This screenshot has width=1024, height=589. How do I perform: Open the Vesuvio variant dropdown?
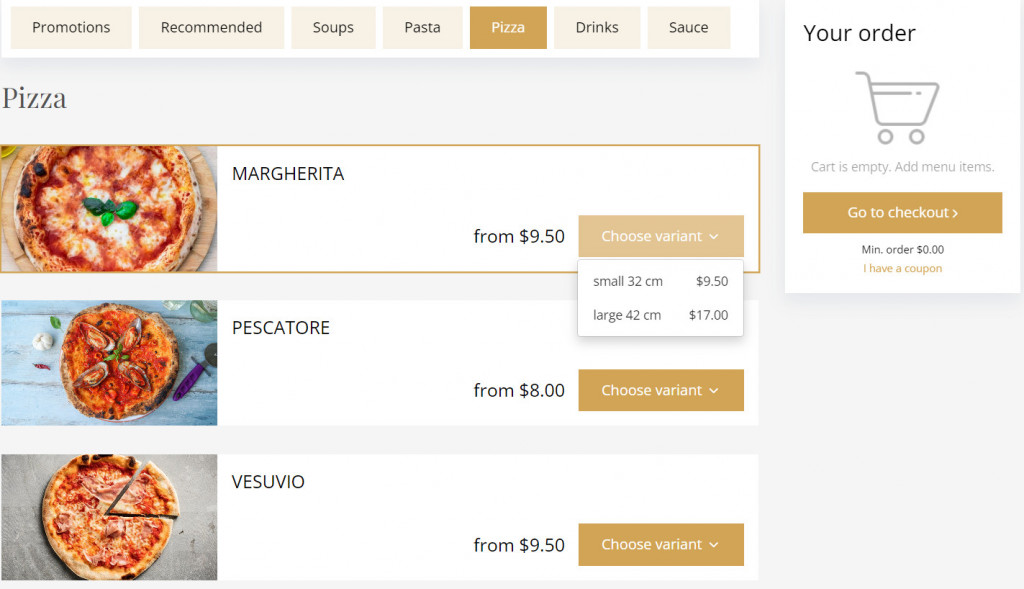tap(660, 544)
